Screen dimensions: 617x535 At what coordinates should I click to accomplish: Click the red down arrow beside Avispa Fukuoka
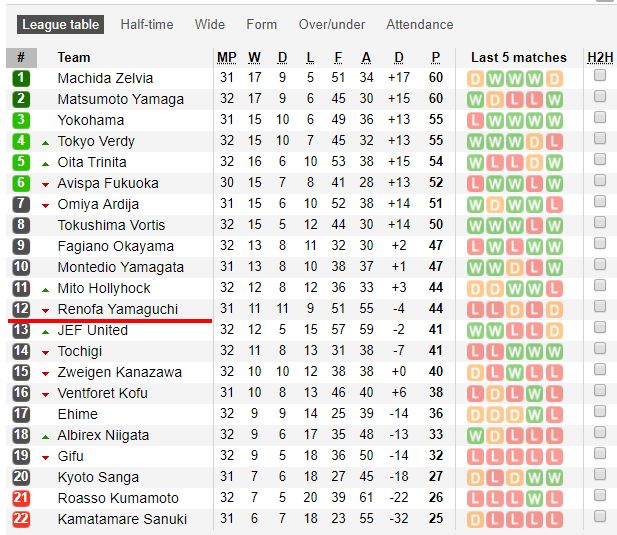[45, 184]
